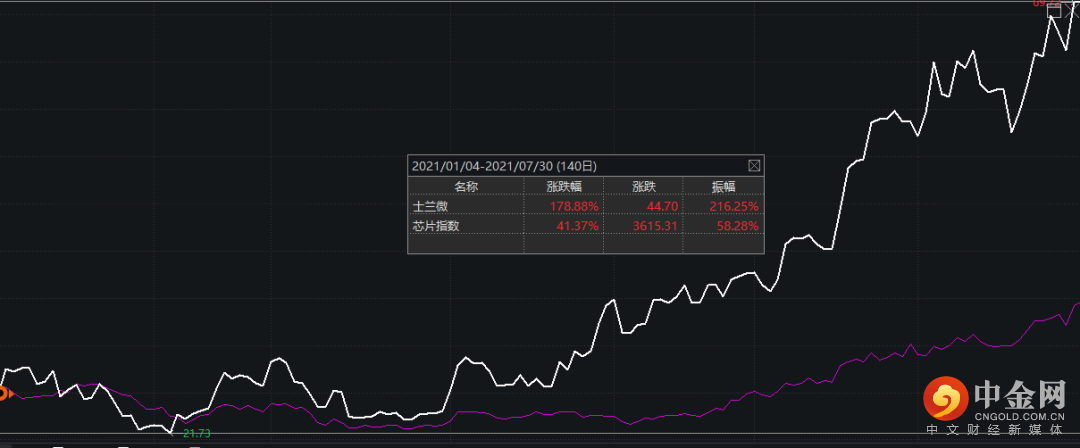The height and width of the screenshot is (448, 1080).
Task: Select the 士兰微 row name
Action: (x=430, y=206)
